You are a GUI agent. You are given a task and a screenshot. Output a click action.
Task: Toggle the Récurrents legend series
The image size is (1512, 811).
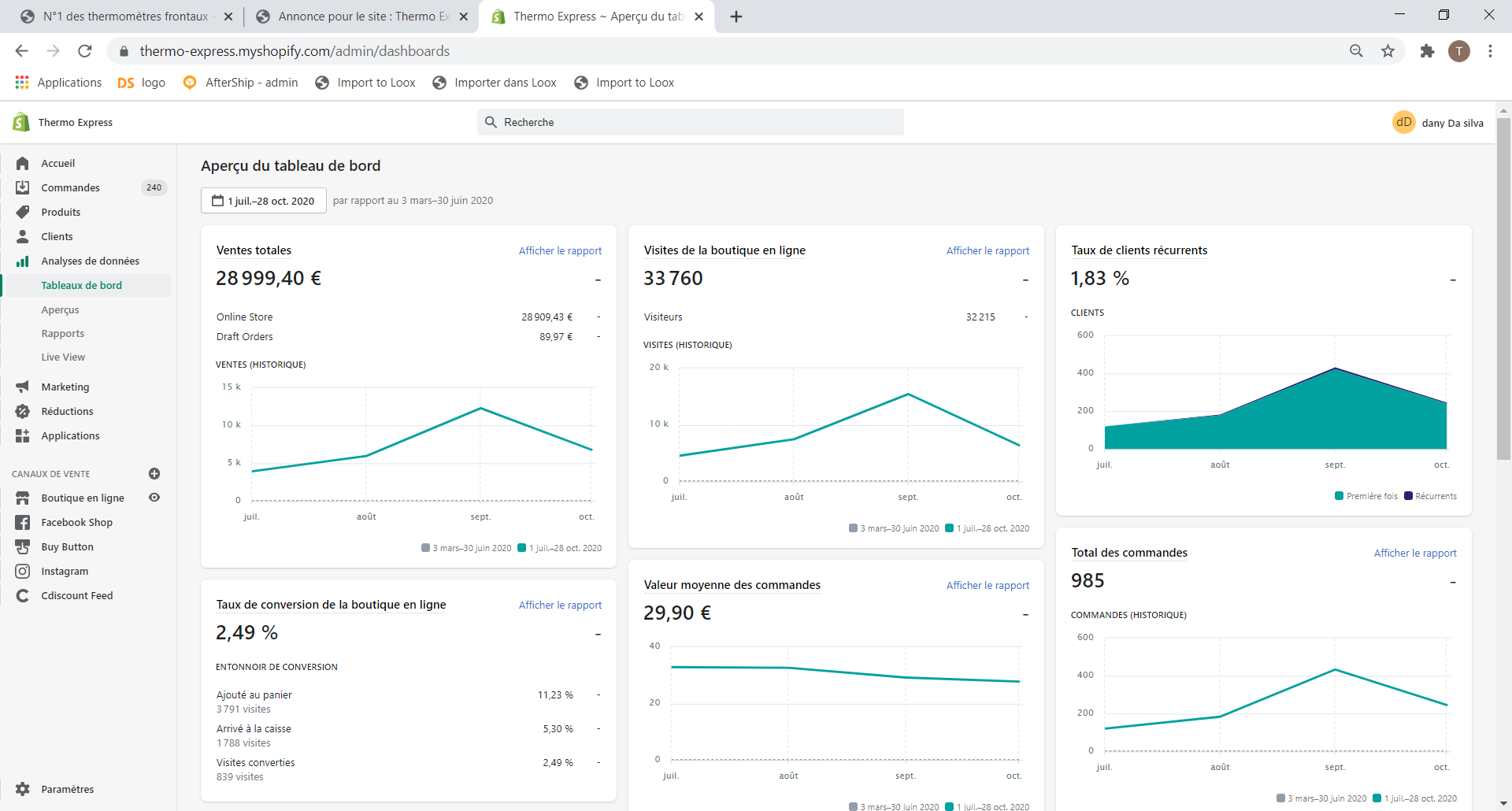1430,496
